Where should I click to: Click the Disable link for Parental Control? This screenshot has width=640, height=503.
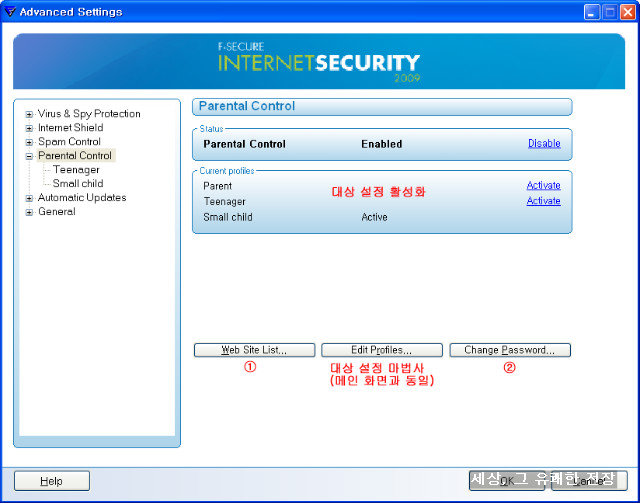point(544,143)
